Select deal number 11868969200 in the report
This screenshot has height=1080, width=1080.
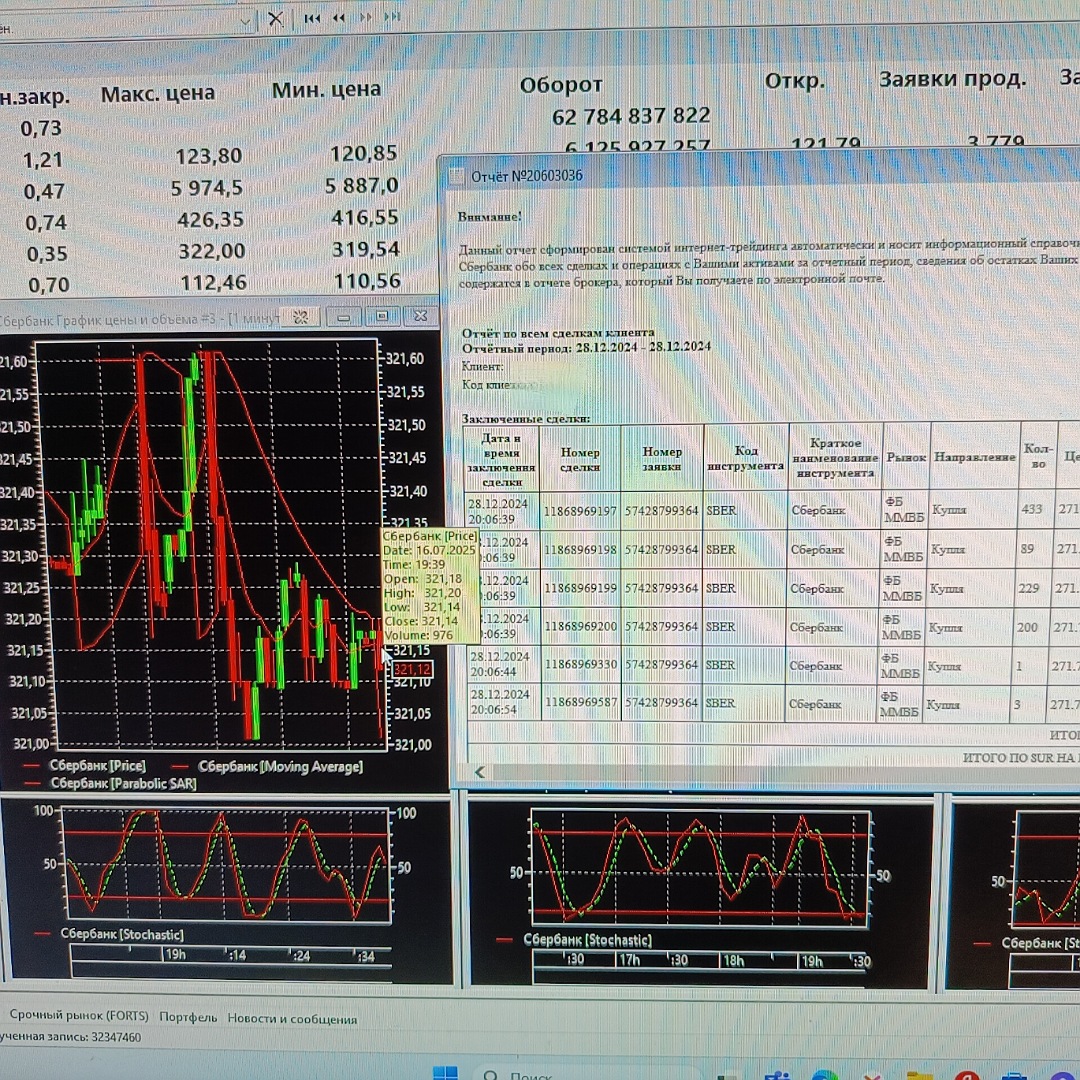(581, 627)
